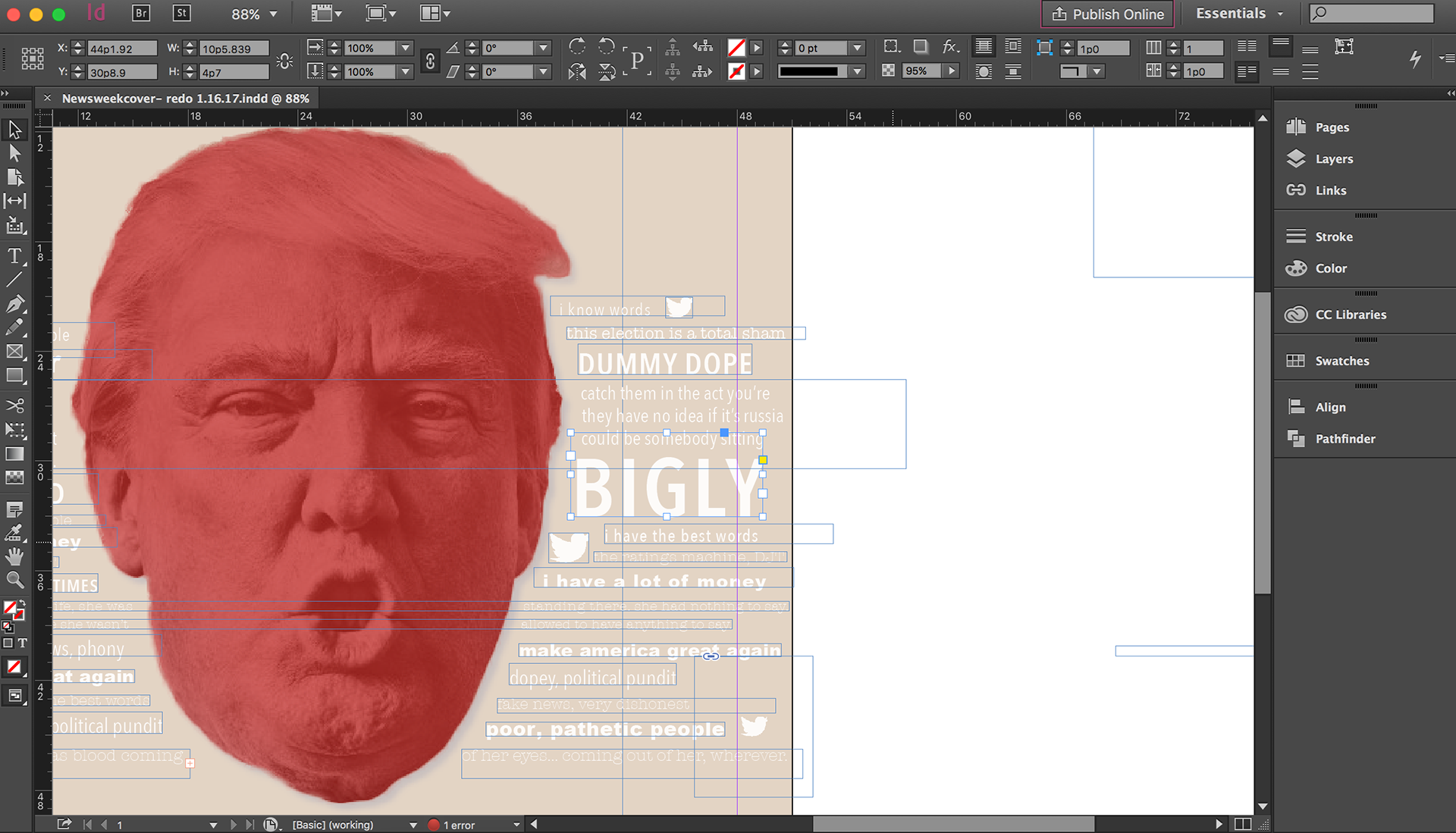
Task: Select the Free Transform tool
Action: click(14, 430)
